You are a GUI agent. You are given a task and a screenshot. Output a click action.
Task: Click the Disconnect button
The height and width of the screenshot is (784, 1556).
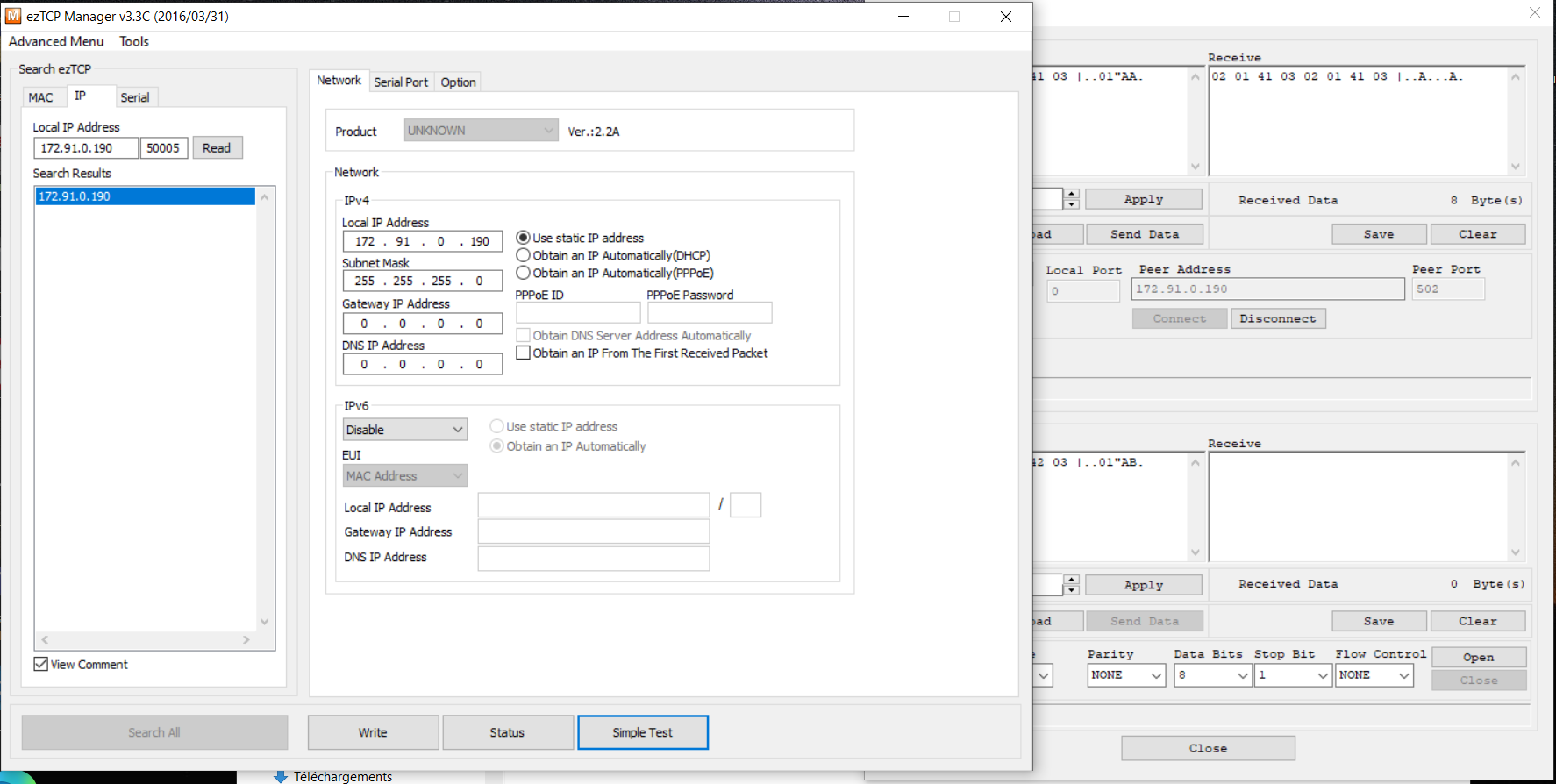point(1277,318)
